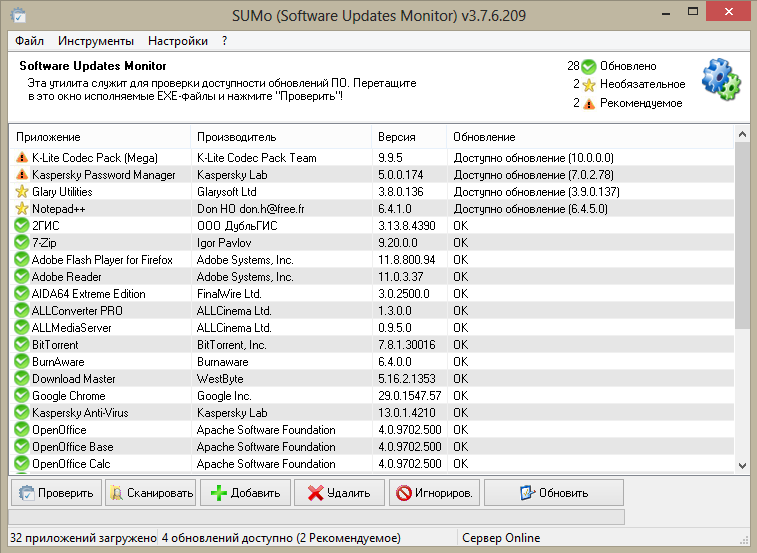The height and width of the screenshot is (553, 757).
Task: Click the warning icon beside Kaspersky Password Manager
Action: pos(22,175)
